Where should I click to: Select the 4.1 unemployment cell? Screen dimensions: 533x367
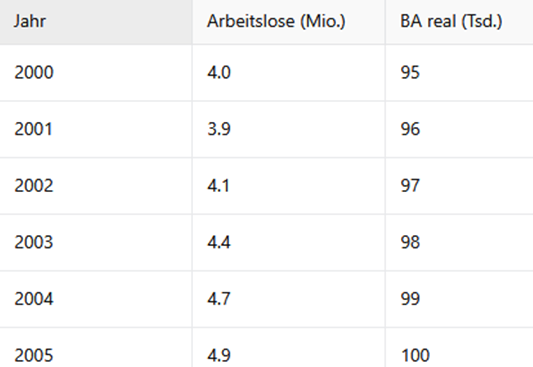pyautogui.click(x=289, y=186)
